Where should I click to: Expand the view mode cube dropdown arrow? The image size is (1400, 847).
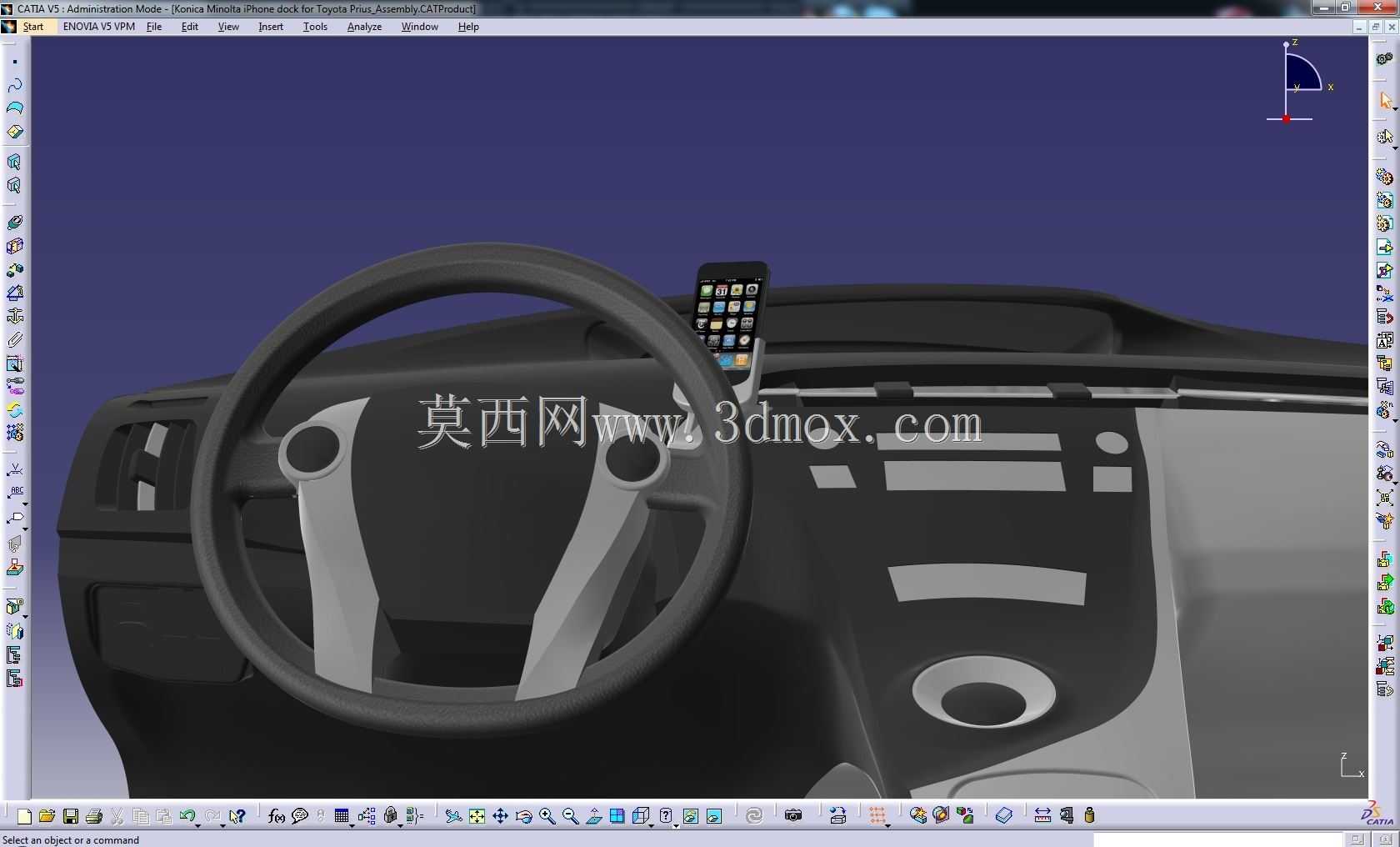coord(651,825)
